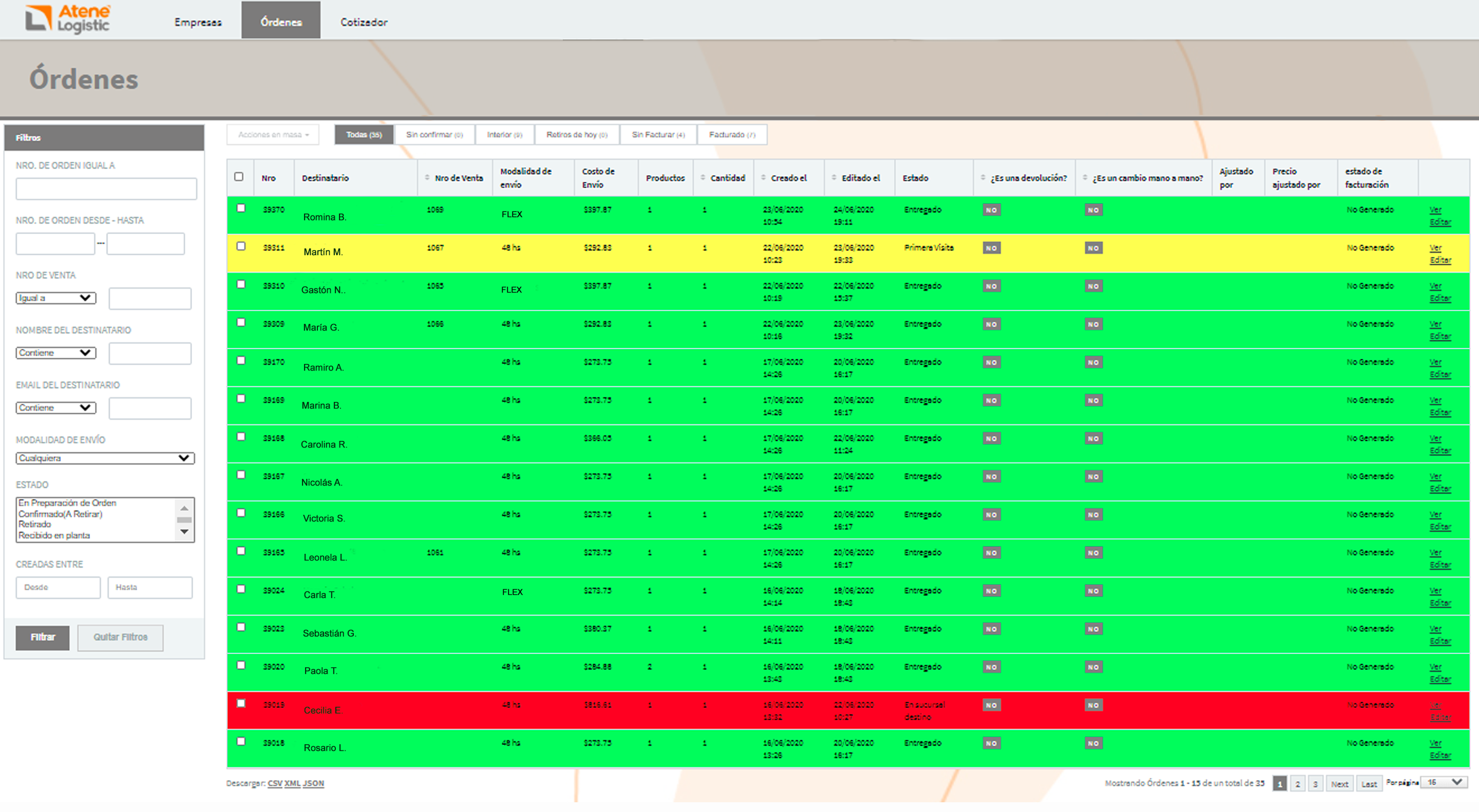The height and width of the screenshot is (812, 1479).
Task: Check the order 39309 María G. checkbox
Action: [241, 322]
